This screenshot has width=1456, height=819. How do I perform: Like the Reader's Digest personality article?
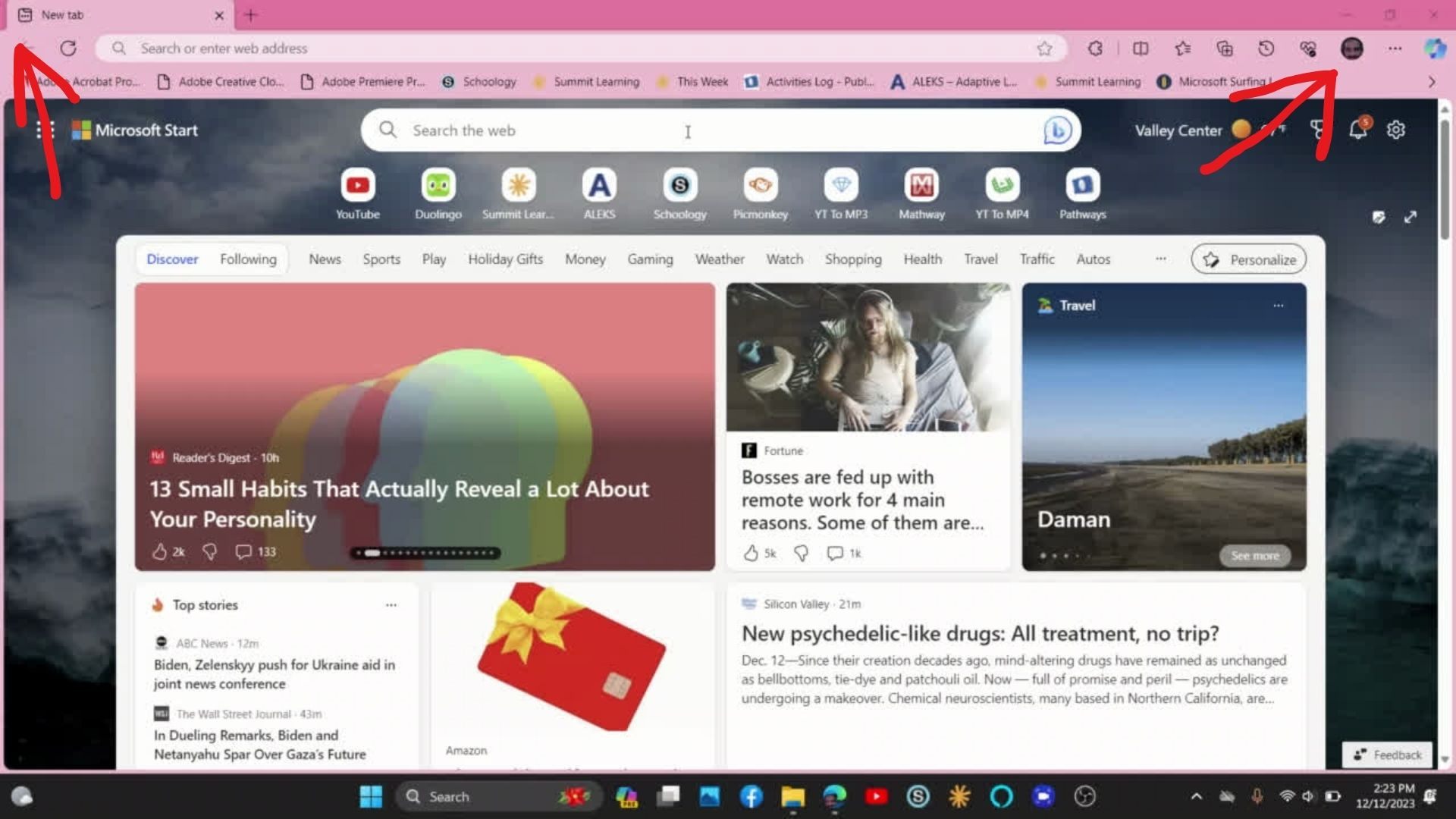point(159,552)
